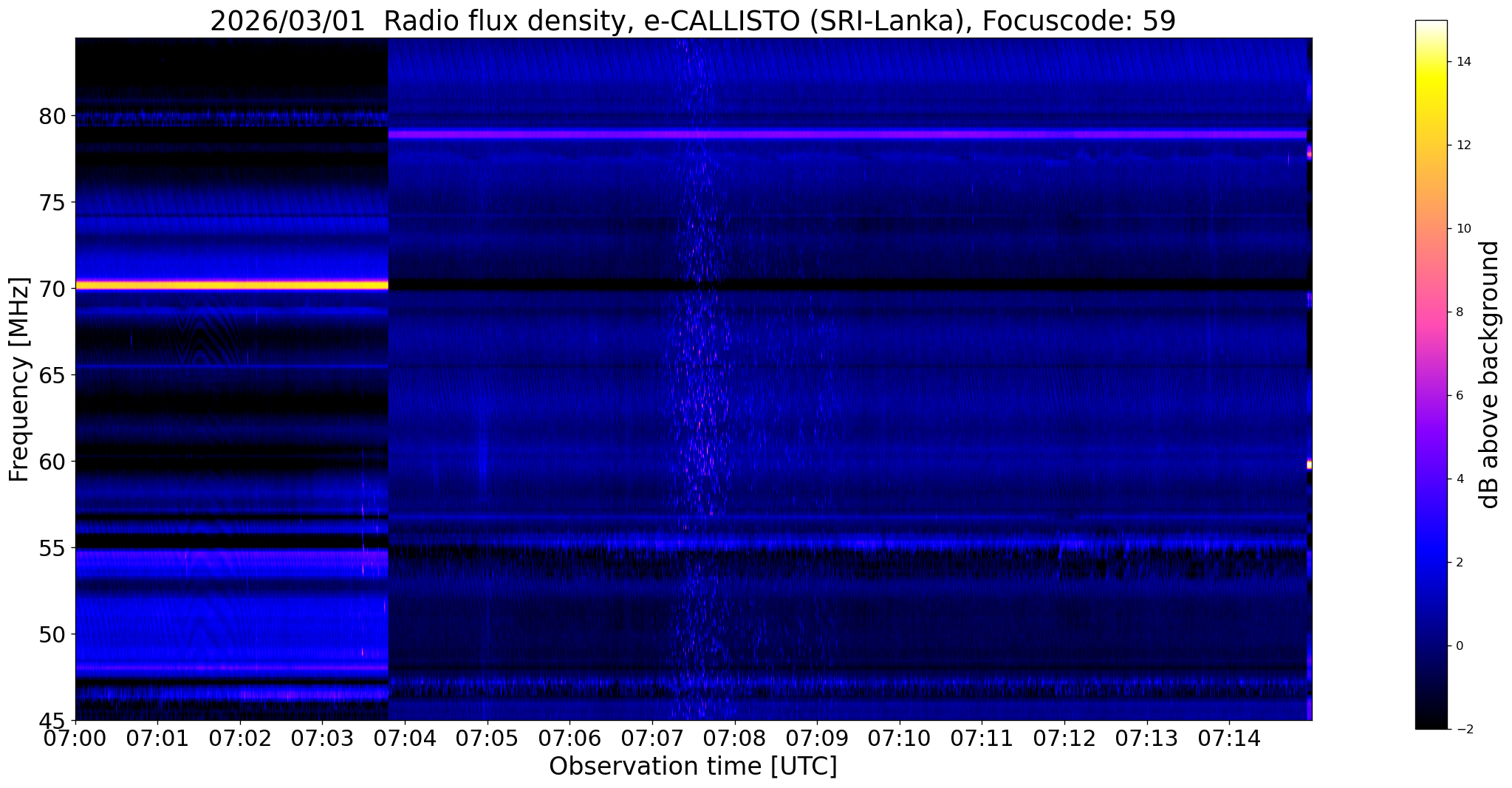Click the colorbar tick label 4

pyautogui.click(x=1459, y=479)
